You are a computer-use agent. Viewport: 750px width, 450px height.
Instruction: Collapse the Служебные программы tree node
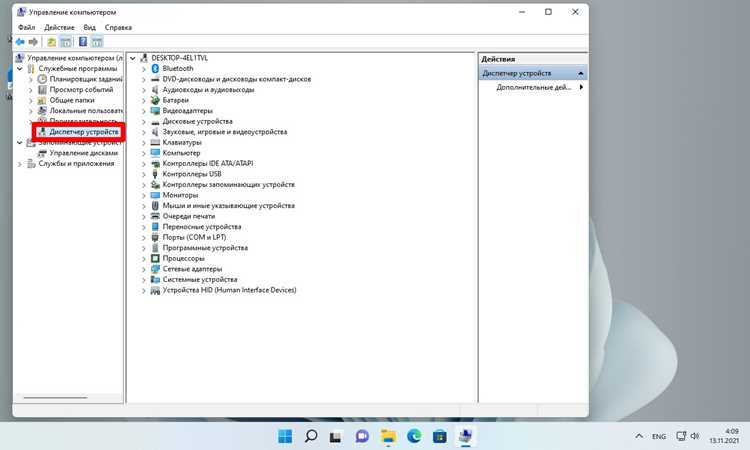click(x=20, y=69)
